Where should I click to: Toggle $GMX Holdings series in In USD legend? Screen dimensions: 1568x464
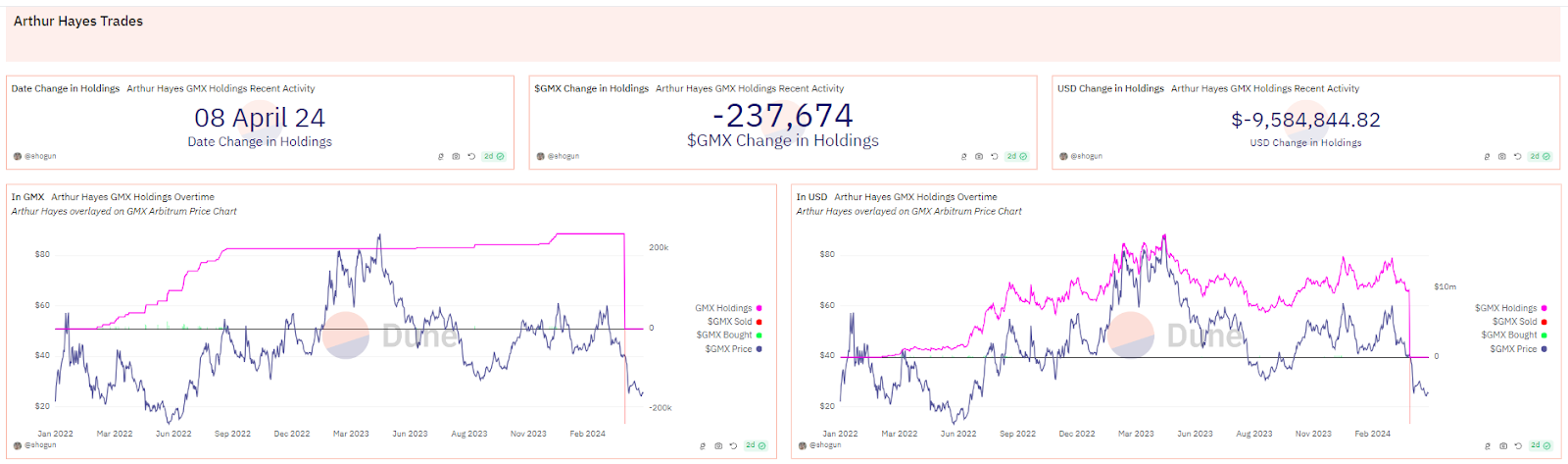1510,308
